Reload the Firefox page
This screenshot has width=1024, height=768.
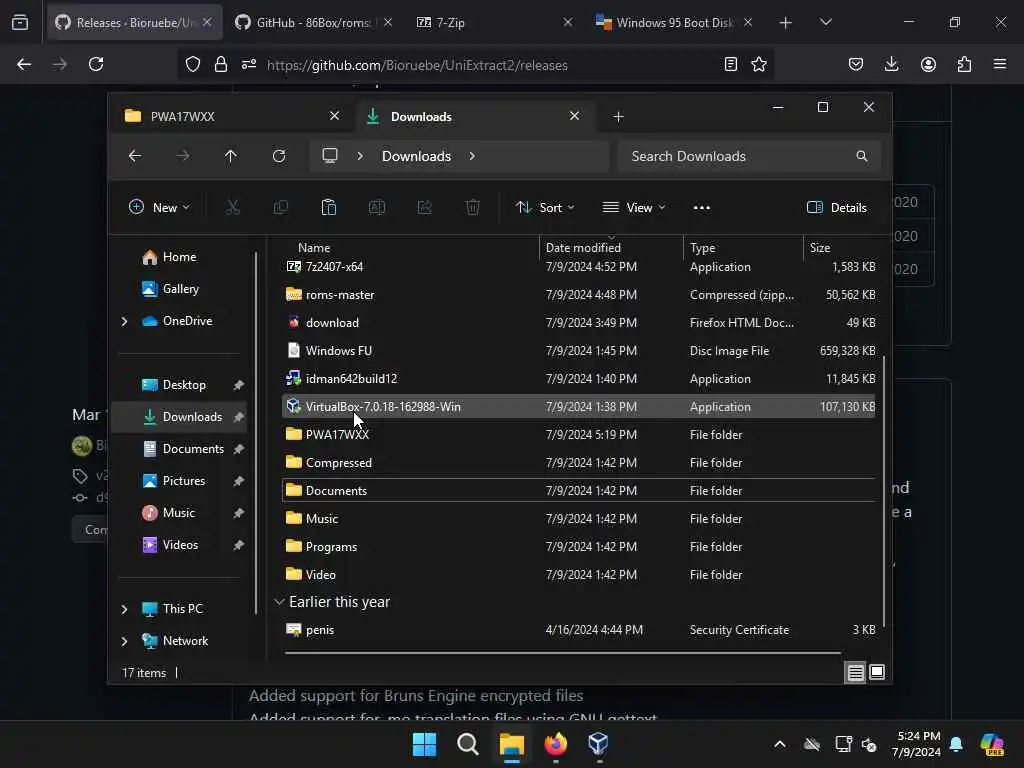(x=96, y=64)
